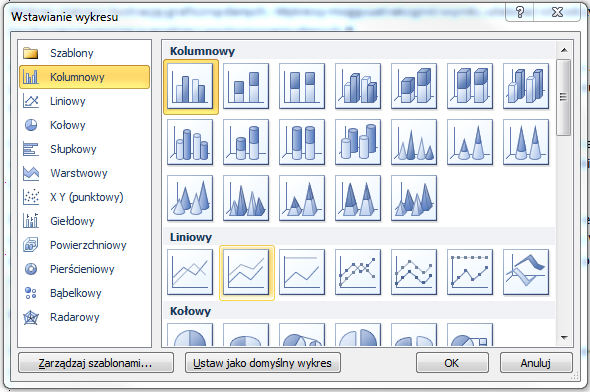Open the Powierzchniowy chart category

pos(84,245)
